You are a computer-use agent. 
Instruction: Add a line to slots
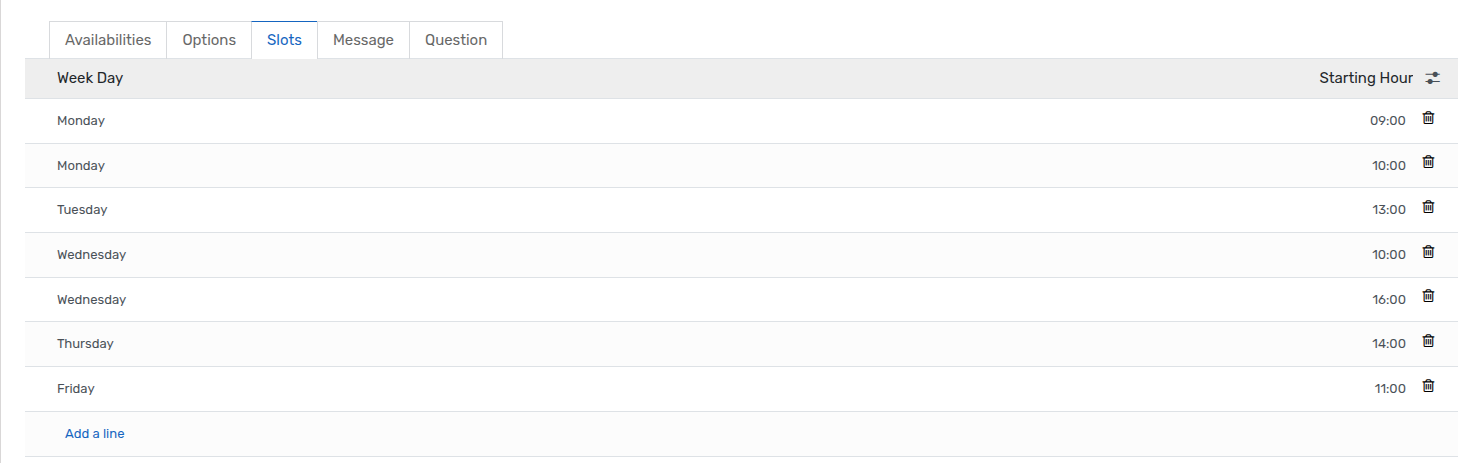tap(95, 434)
